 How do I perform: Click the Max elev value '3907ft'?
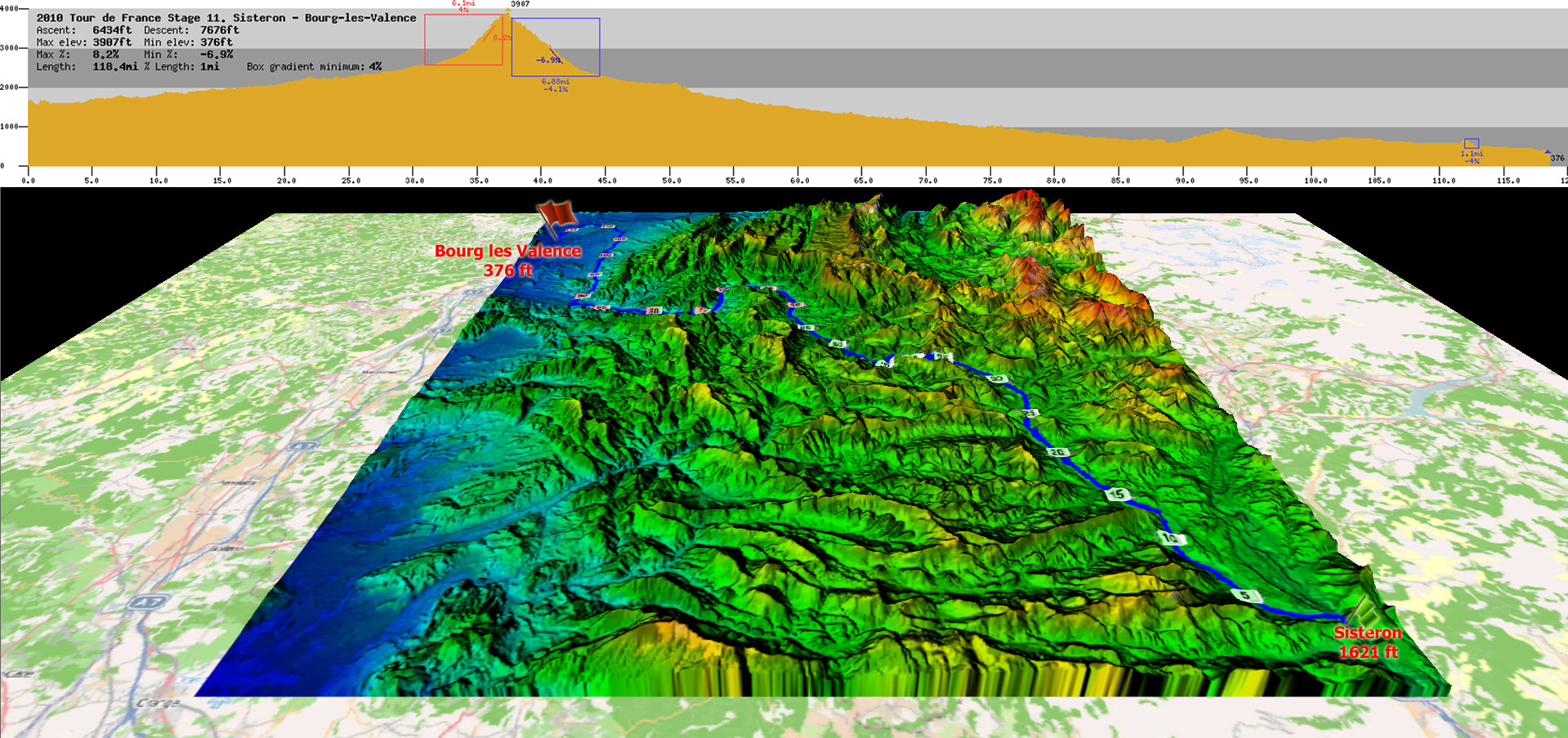coord(112,42)
